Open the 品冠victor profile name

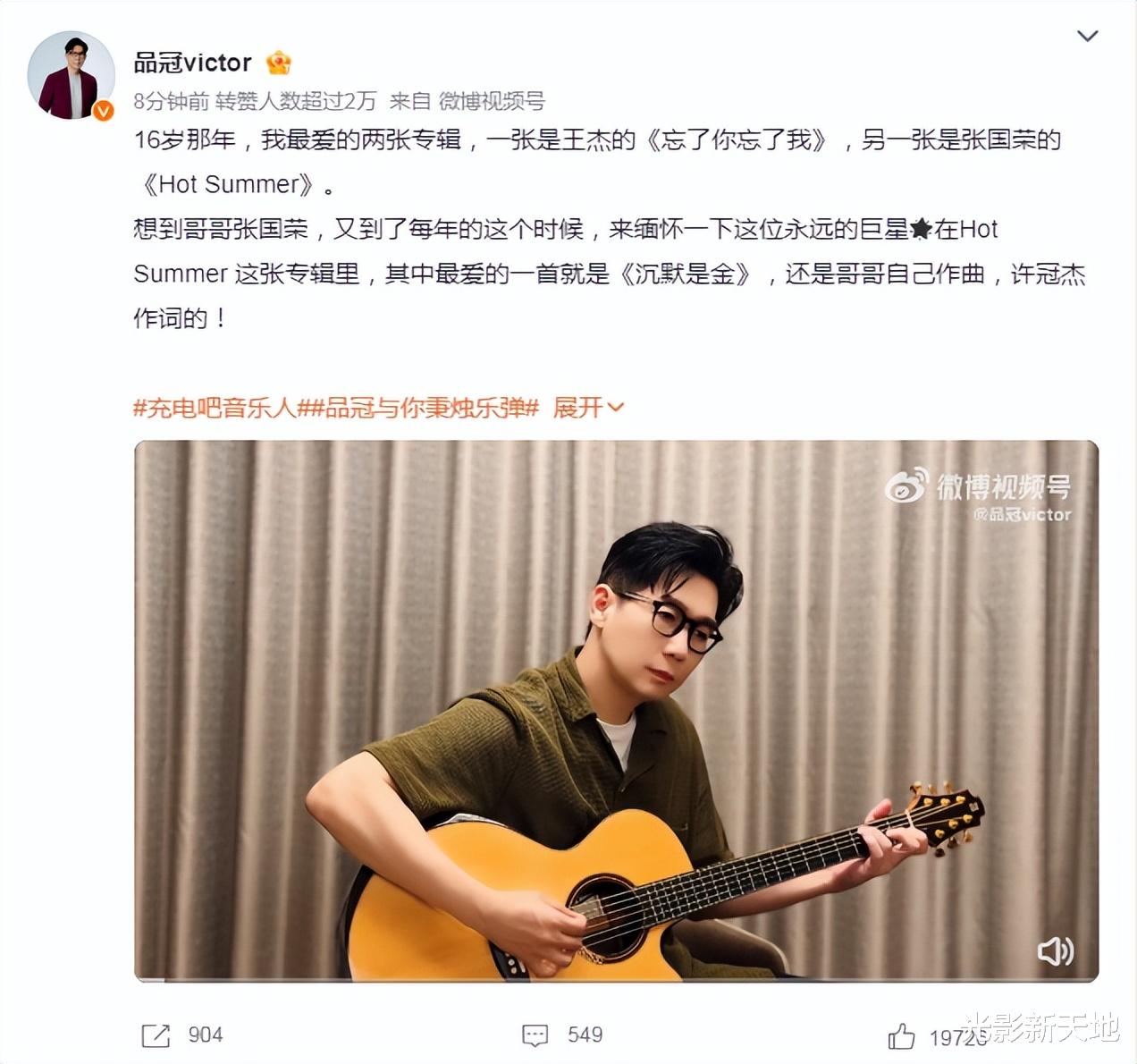[192, 63]
